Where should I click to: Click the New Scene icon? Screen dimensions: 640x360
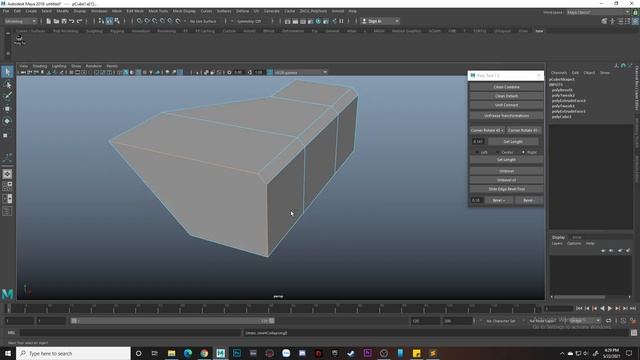pos(49,21)
